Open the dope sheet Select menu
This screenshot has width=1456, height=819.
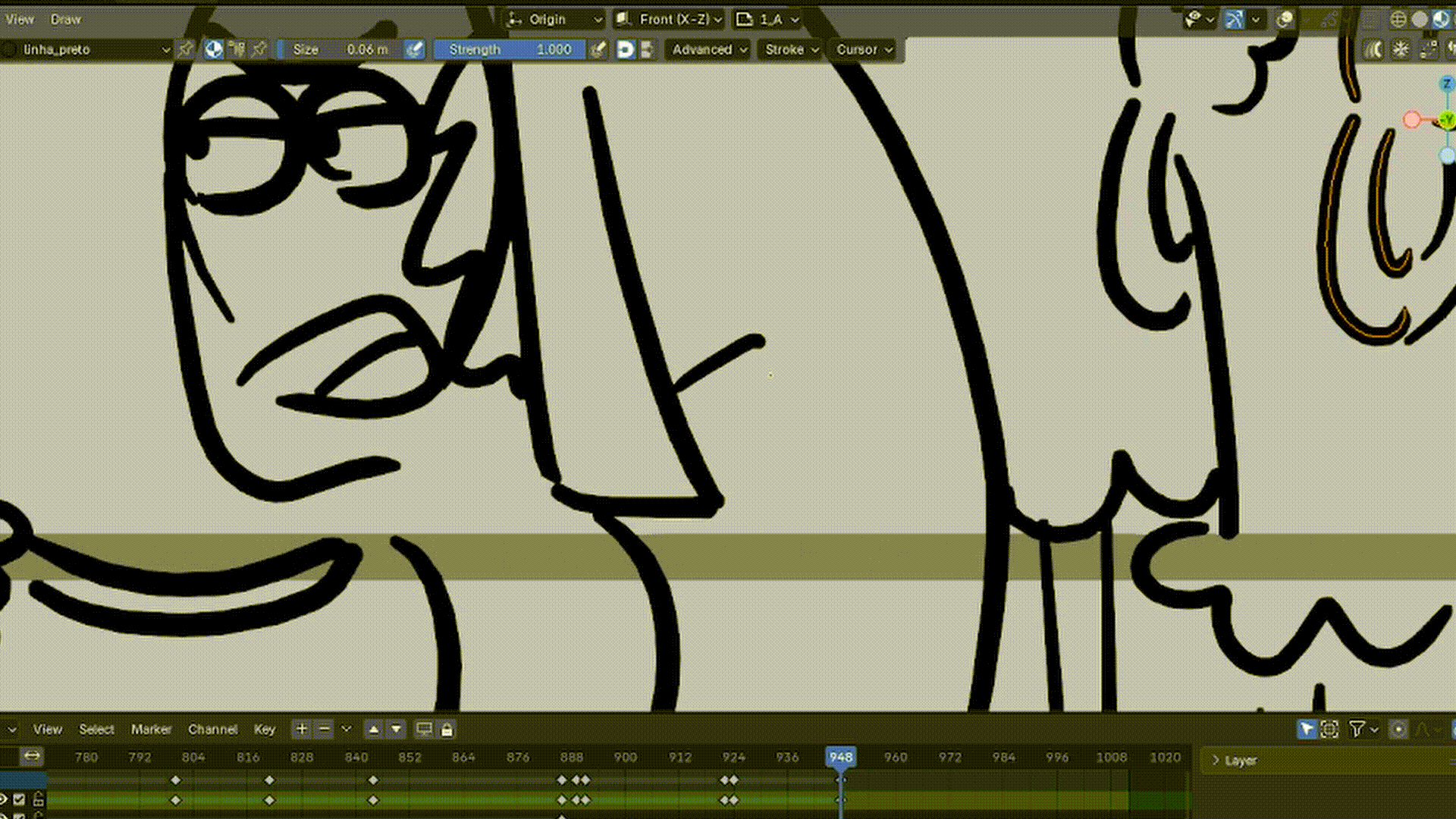point(96,729)
